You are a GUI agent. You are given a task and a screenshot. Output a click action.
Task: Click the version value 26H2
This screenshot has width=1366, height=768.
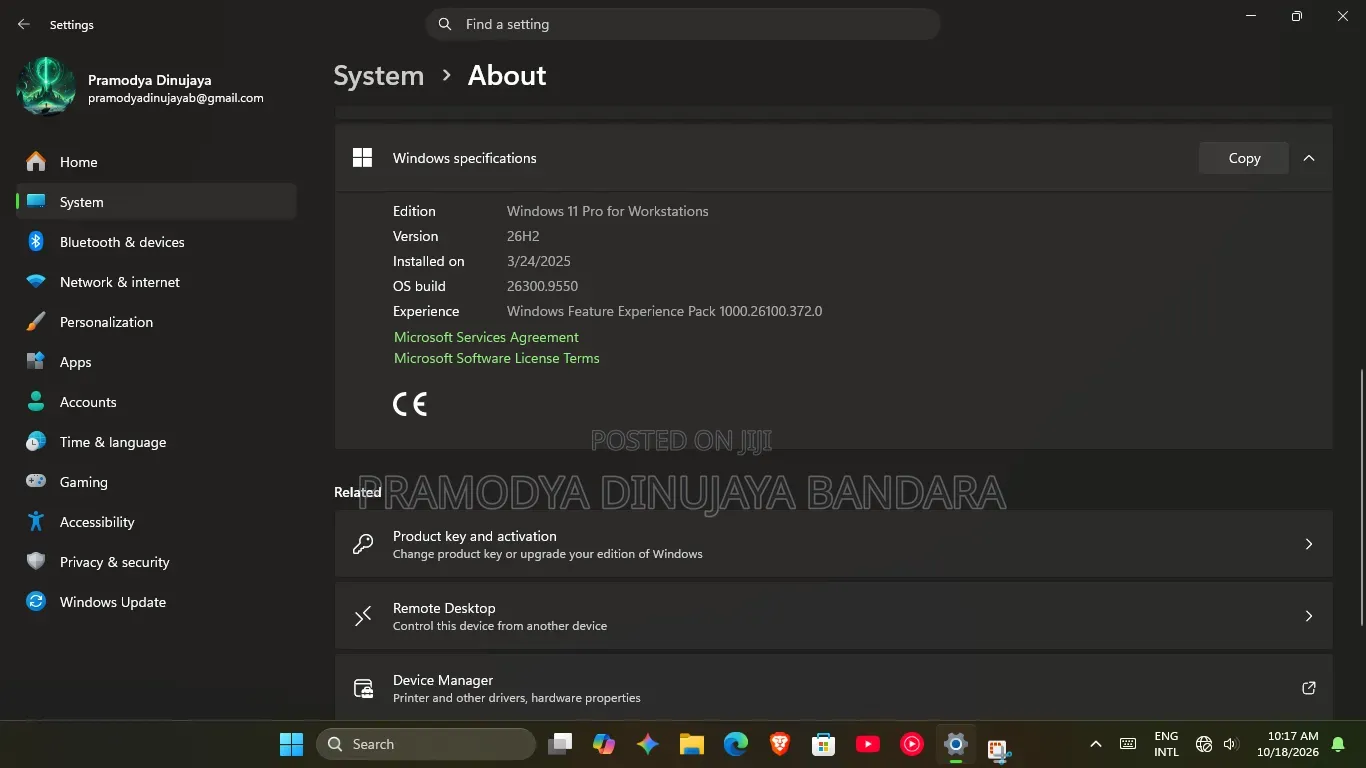tap(523, 236)
